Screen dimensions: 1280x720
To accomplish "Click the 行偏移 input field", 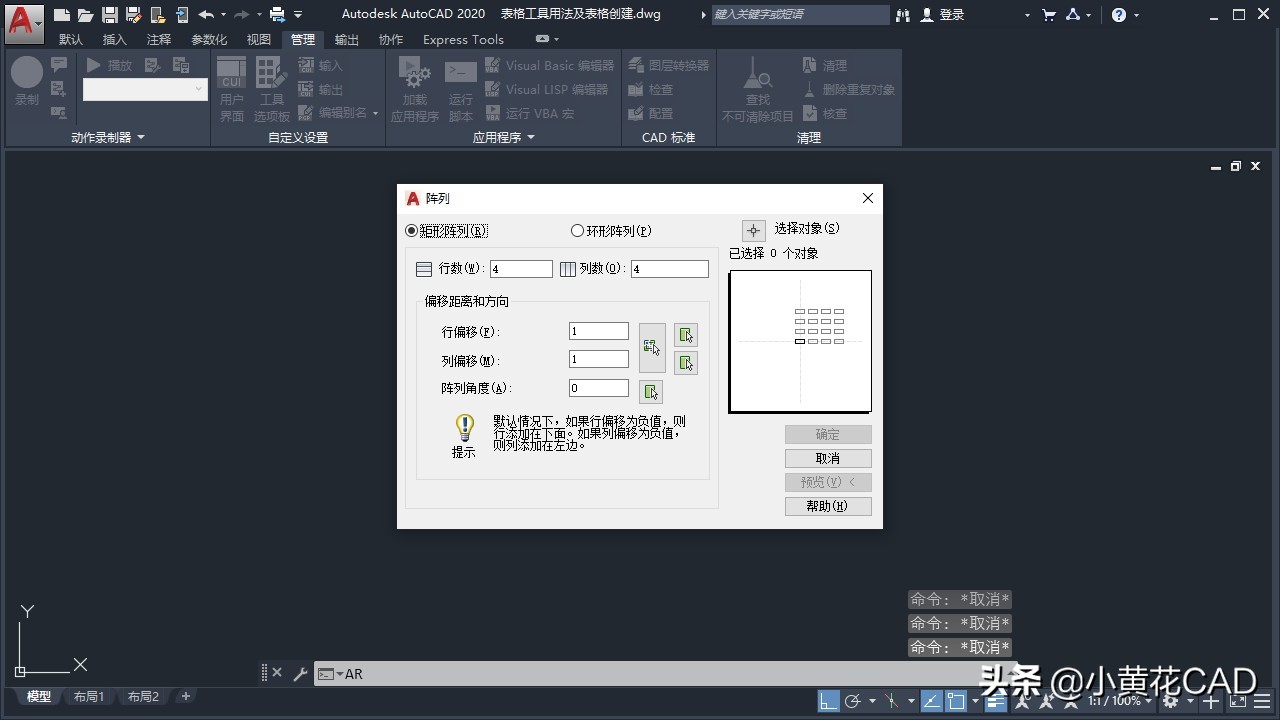I will pos(597,331).
